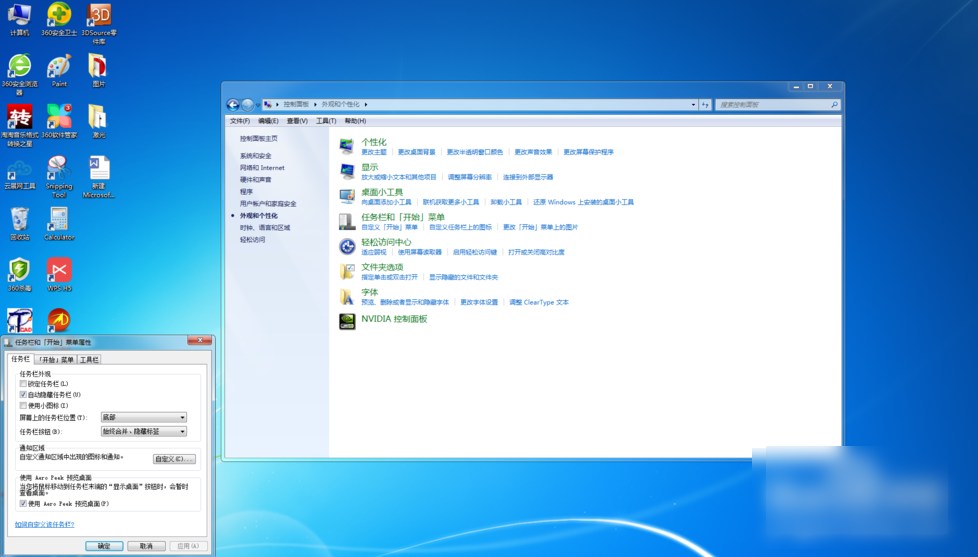Screen dimensions: 978x557
Task: Click the 个性化 (Personalization) category icon
Action: (347, 146)
